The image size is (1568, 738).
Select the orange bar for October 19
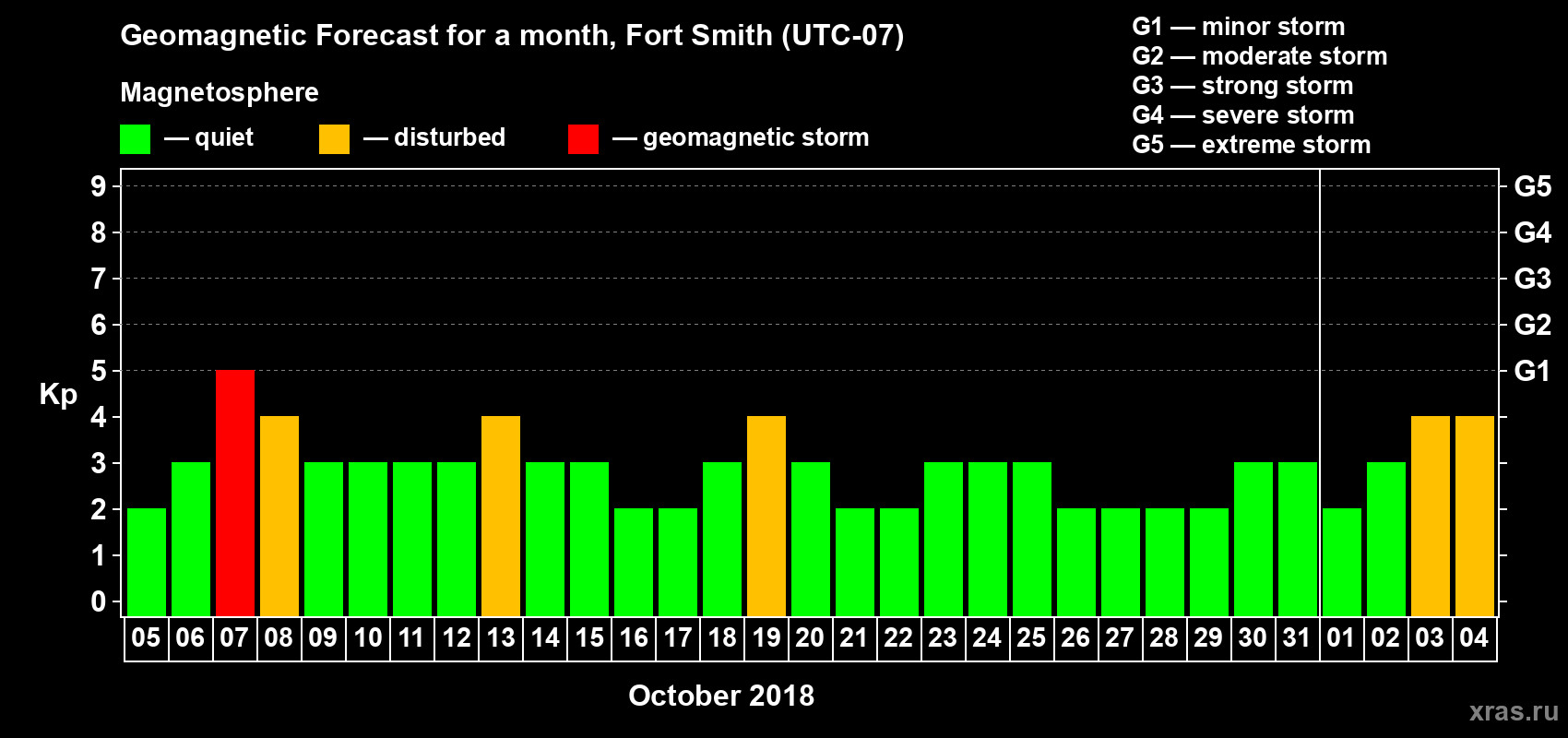(x=766, y=517)
